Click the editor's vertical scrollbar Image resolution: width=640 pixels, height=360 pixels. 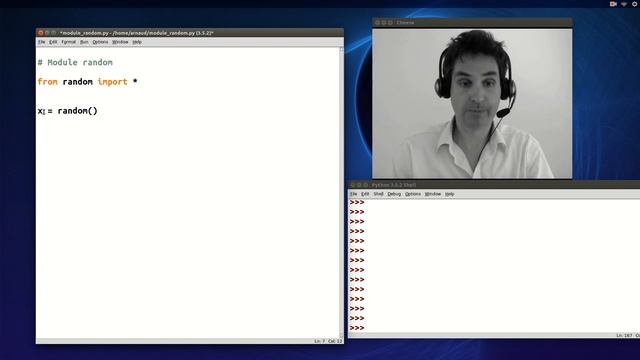click(x=342, y=192)
